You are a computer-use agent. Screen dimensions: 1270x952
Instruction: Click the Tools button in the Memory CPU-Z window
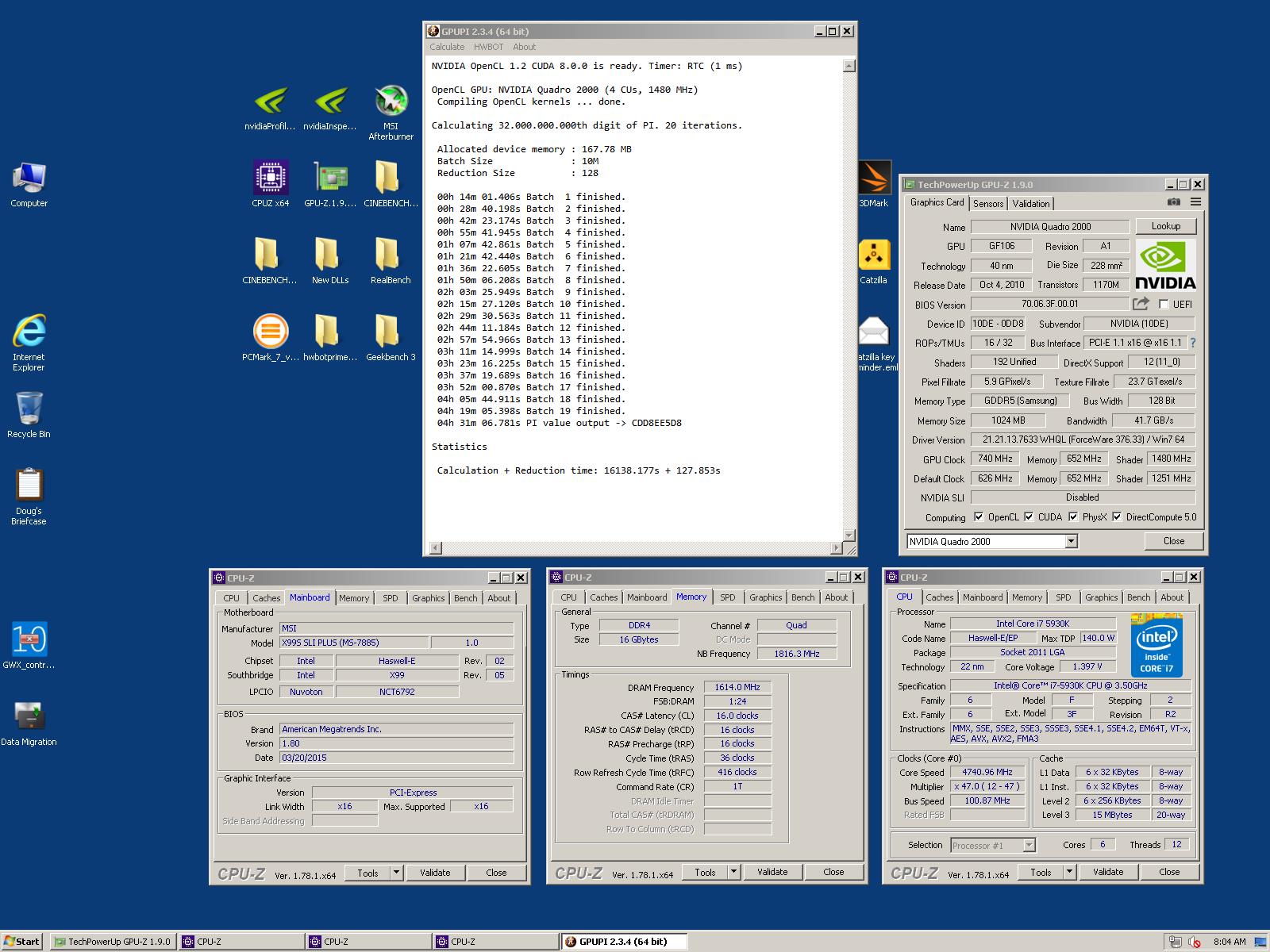point(705,872)
